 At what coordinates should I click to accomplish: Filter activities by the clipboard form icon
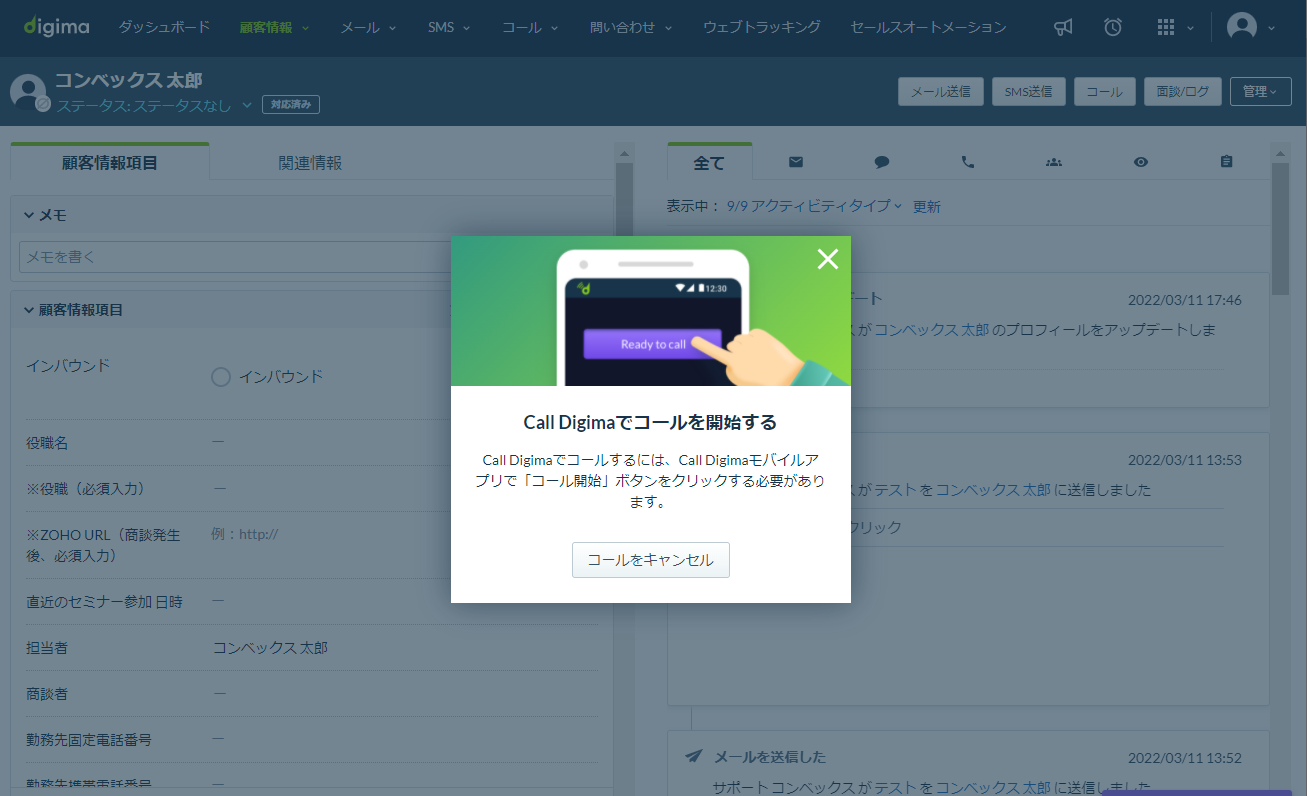coord(1227,162)
